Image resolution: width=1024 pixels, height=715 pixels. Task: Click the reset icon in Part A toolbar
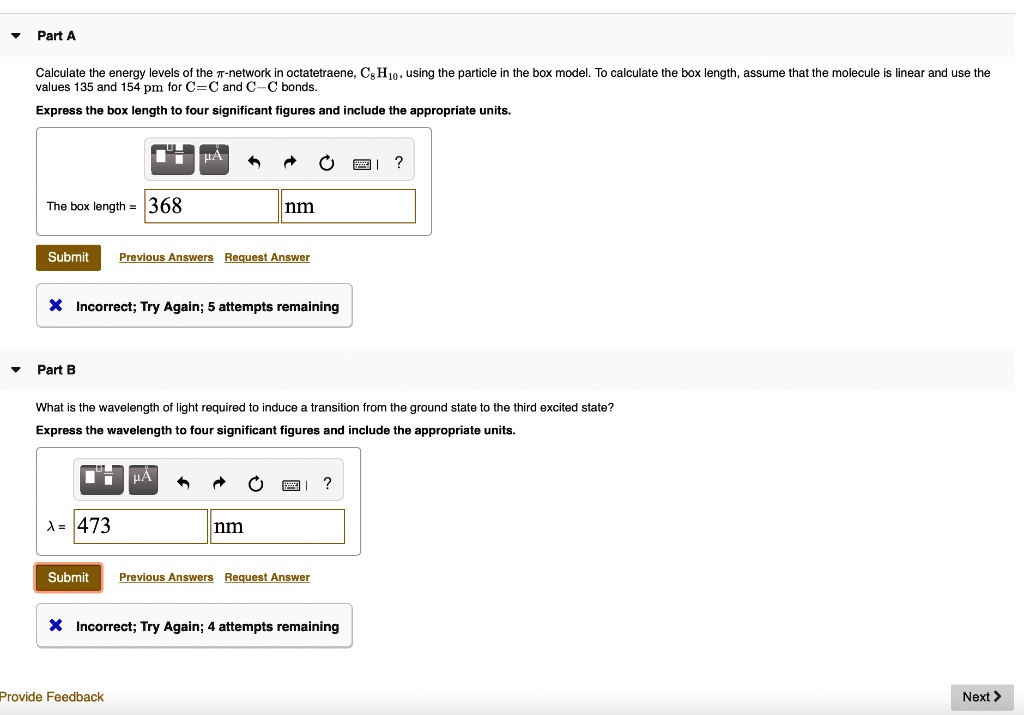click(x=326, y=162)
